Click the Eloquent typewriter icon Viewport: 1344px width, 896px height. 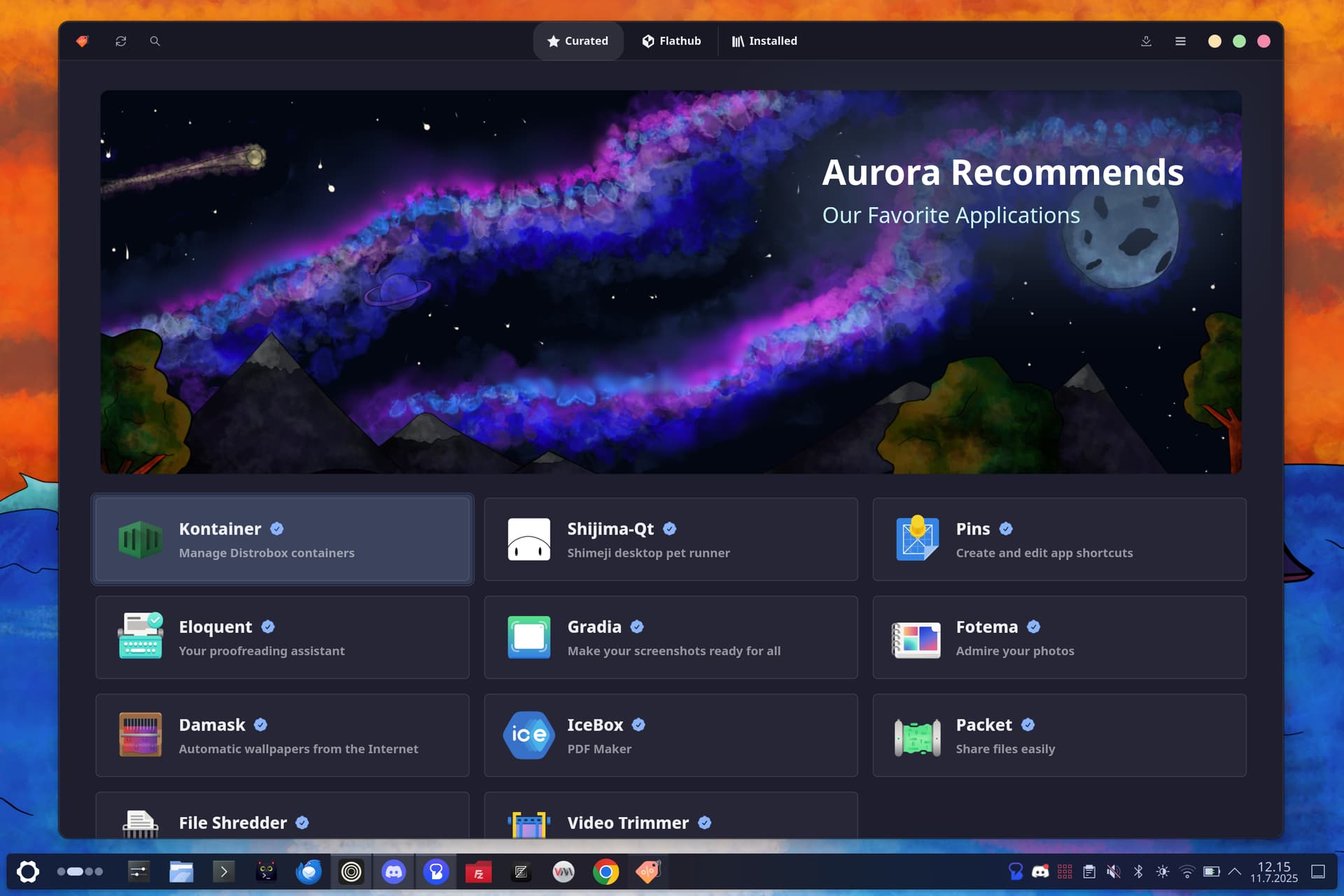point(140,636)
